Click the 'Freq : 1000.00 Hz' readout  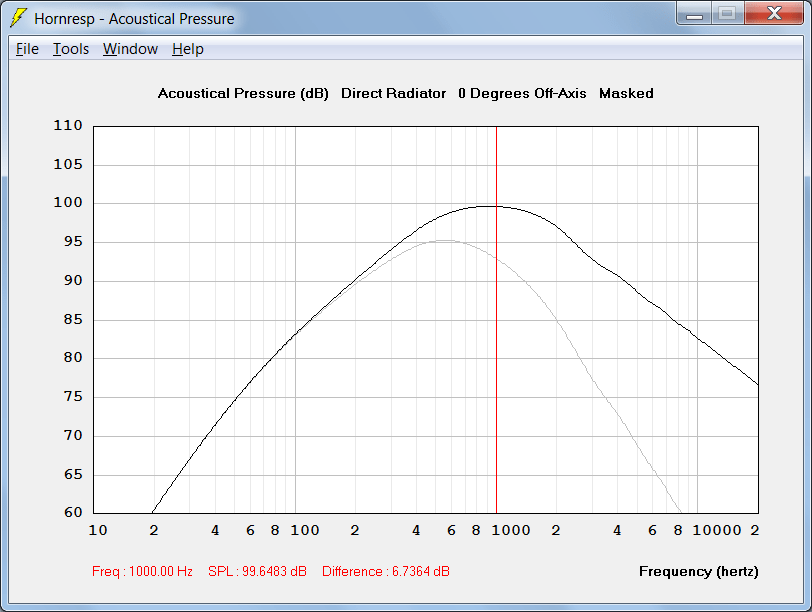pyautogui.click(x=142, y=571)
